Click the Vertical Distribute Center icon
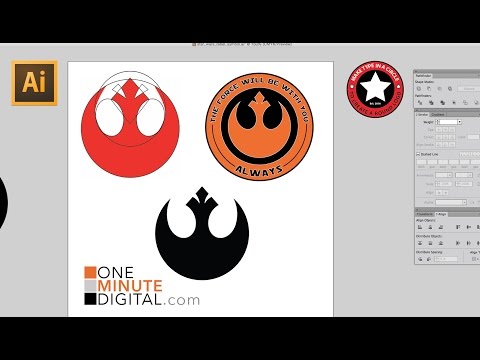This screenshot has width=480, height=360. [430, 243]
